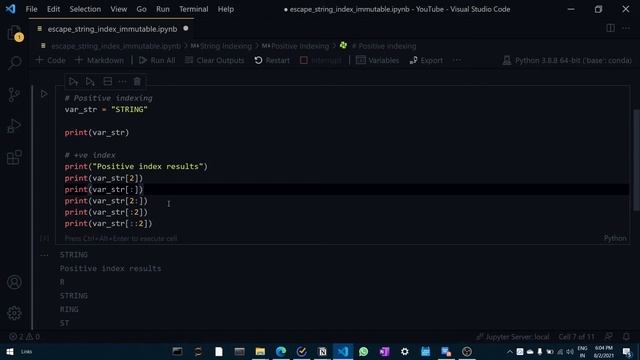Open notifications bell in status bar

(626, 337)
